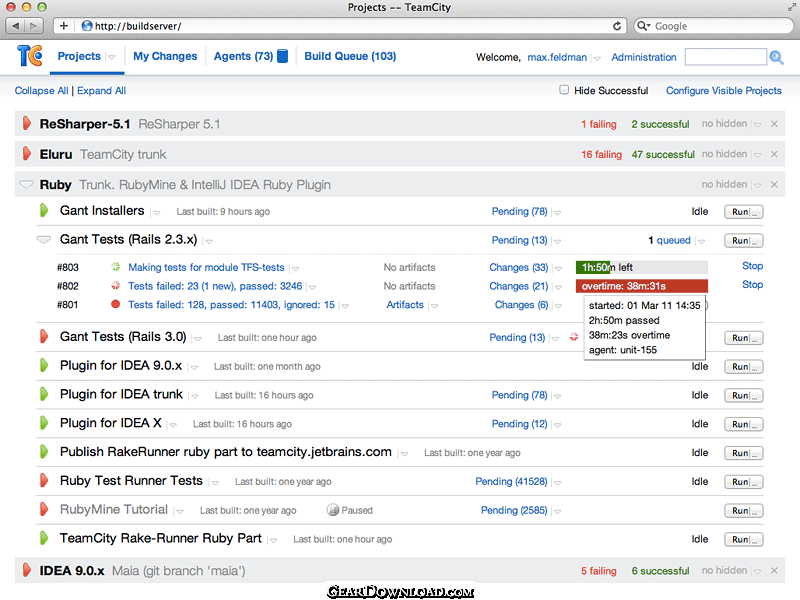Click the Collapse All link

pyautogui.click(x=41, y=90)
